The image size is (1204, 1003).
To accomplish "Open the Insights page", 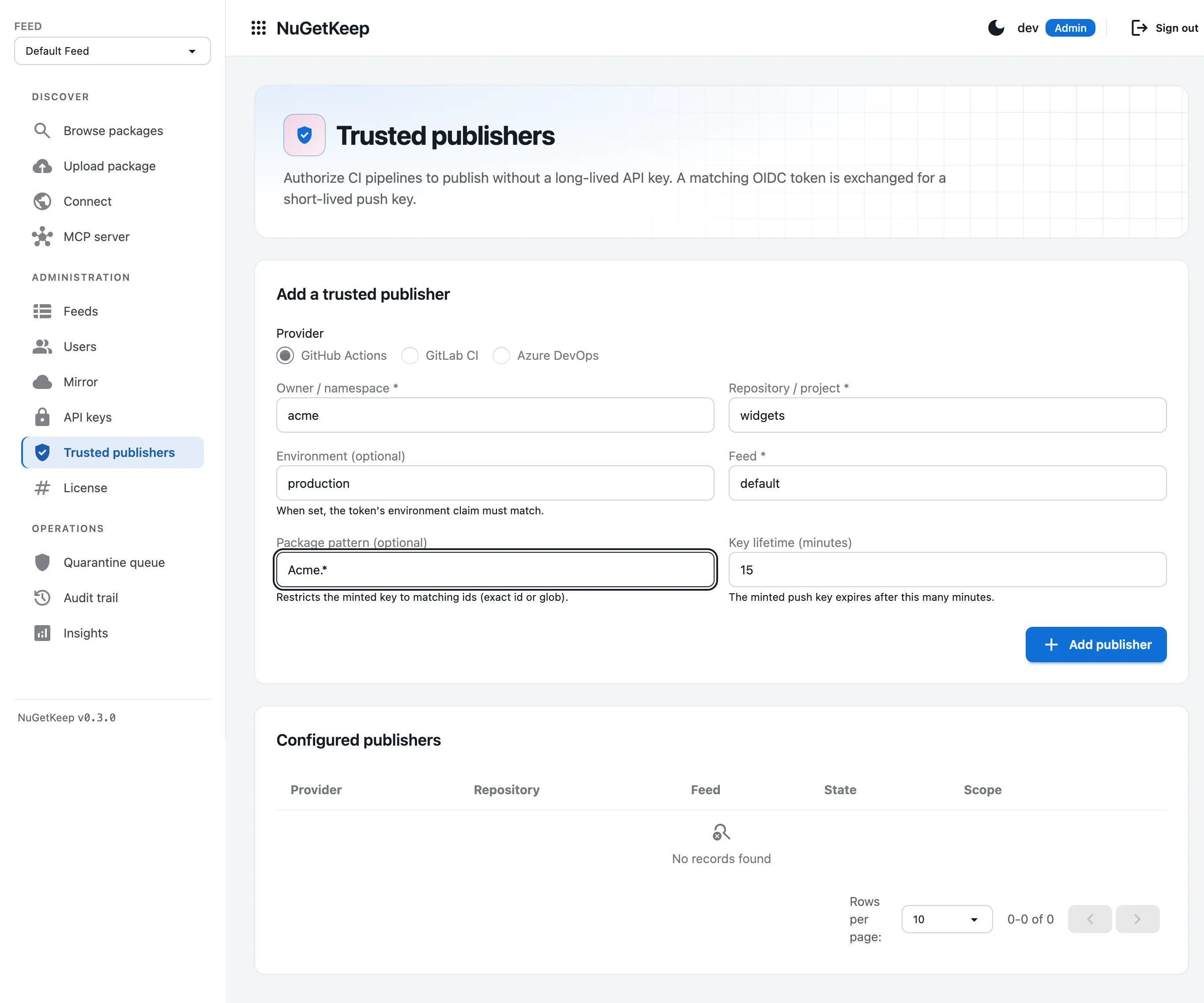I will [113, 633].
